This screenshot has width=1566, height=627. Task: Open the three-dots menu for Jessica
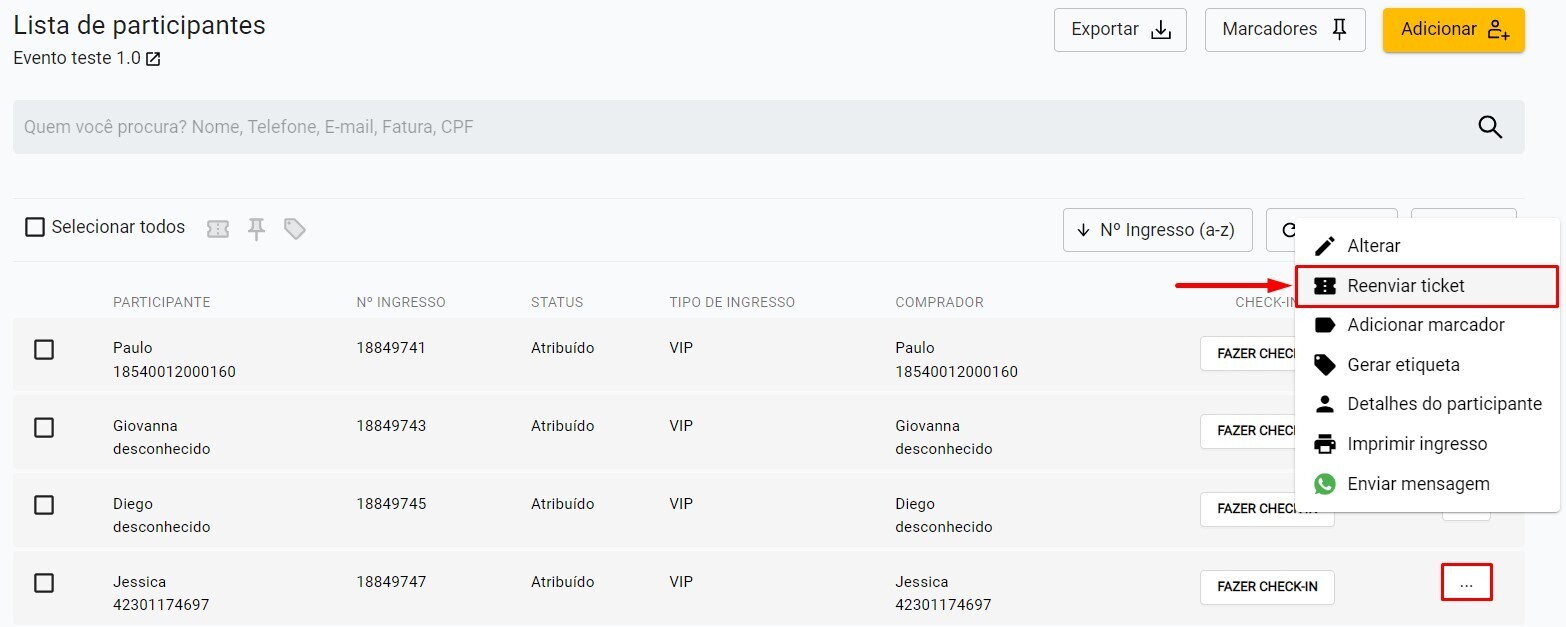coord(1466,583)
